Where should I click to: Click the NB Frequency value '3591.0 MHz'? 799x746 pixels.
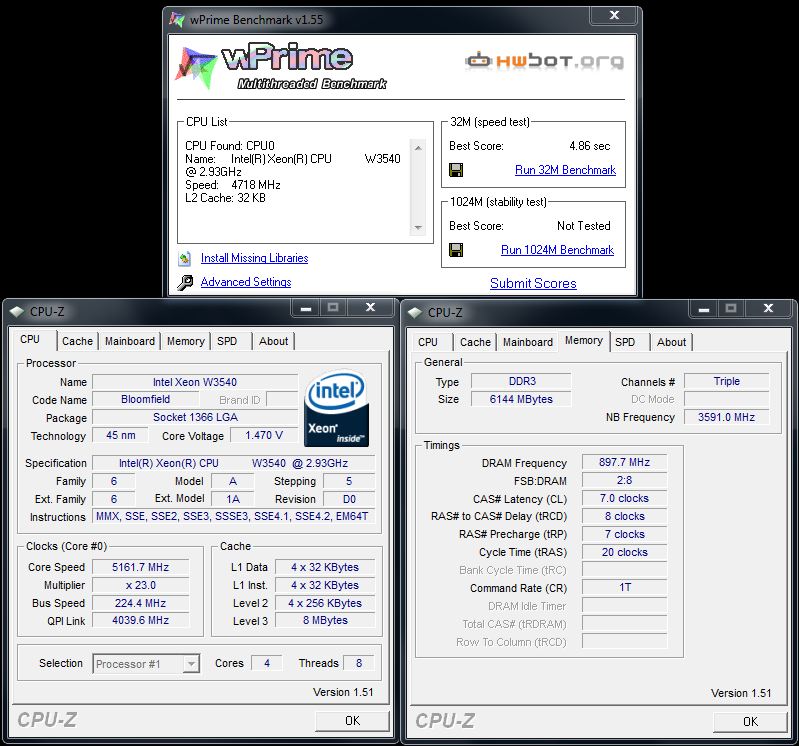[727, 417]
